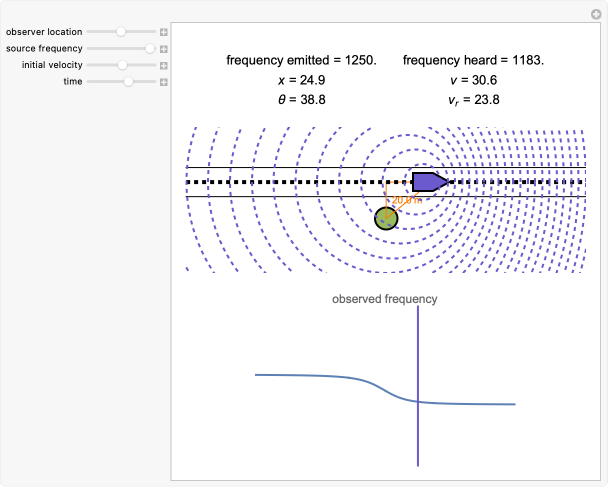Click the purple moving sound source vehicle

428,181
